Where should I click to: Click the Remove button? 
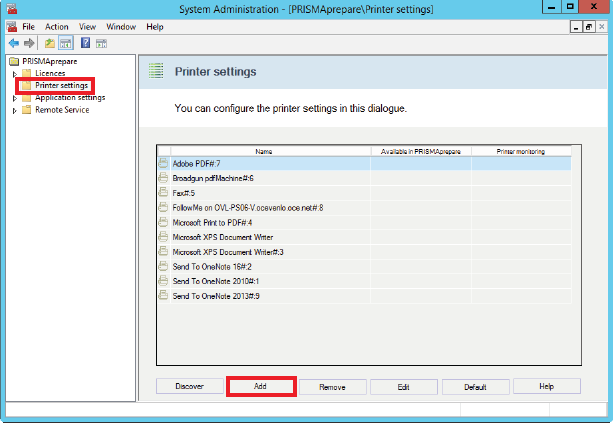333,387
